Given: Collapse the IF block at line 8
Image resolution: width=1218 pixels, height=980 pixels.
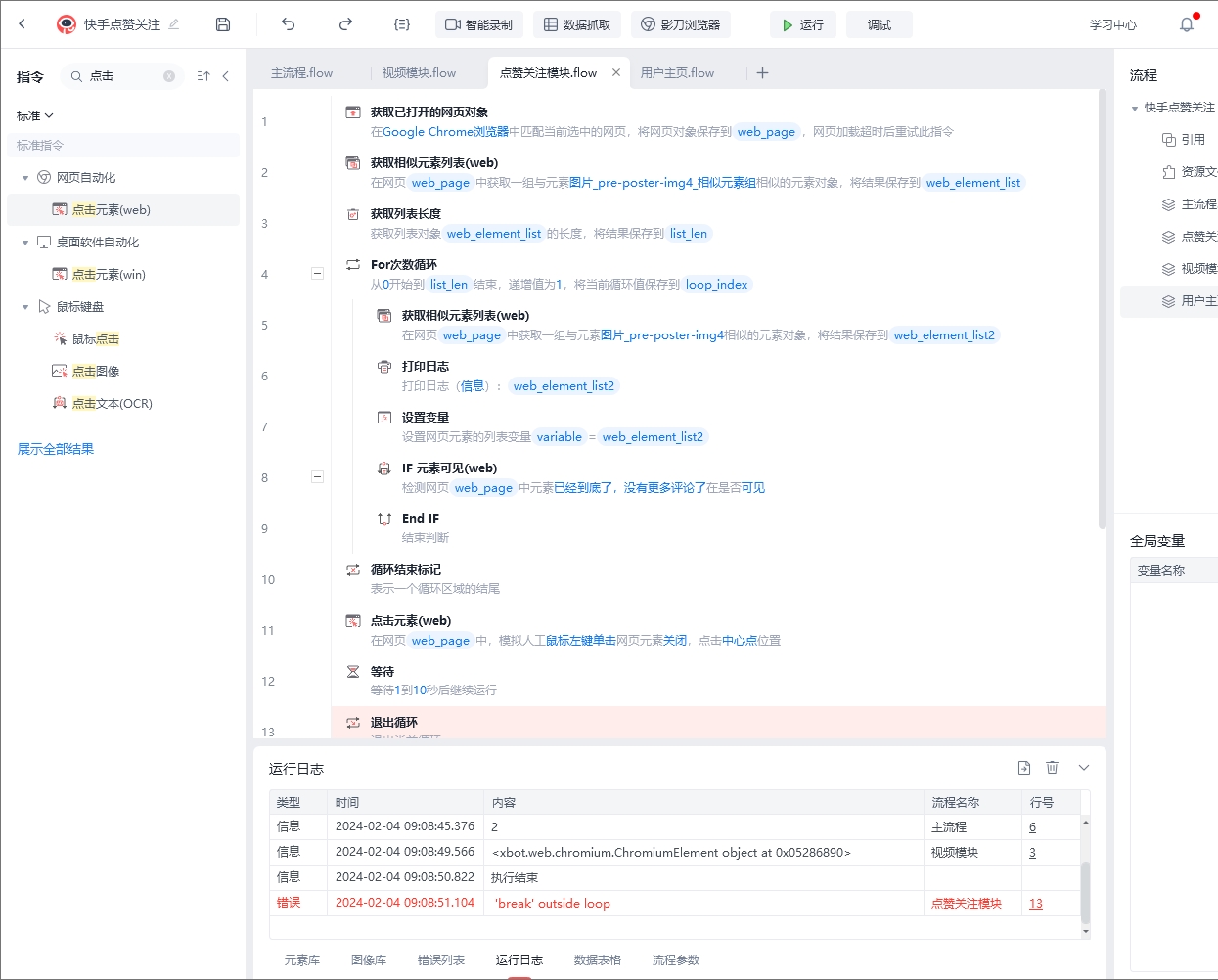Looking at the screenshot, I should (x=317, y=477).
